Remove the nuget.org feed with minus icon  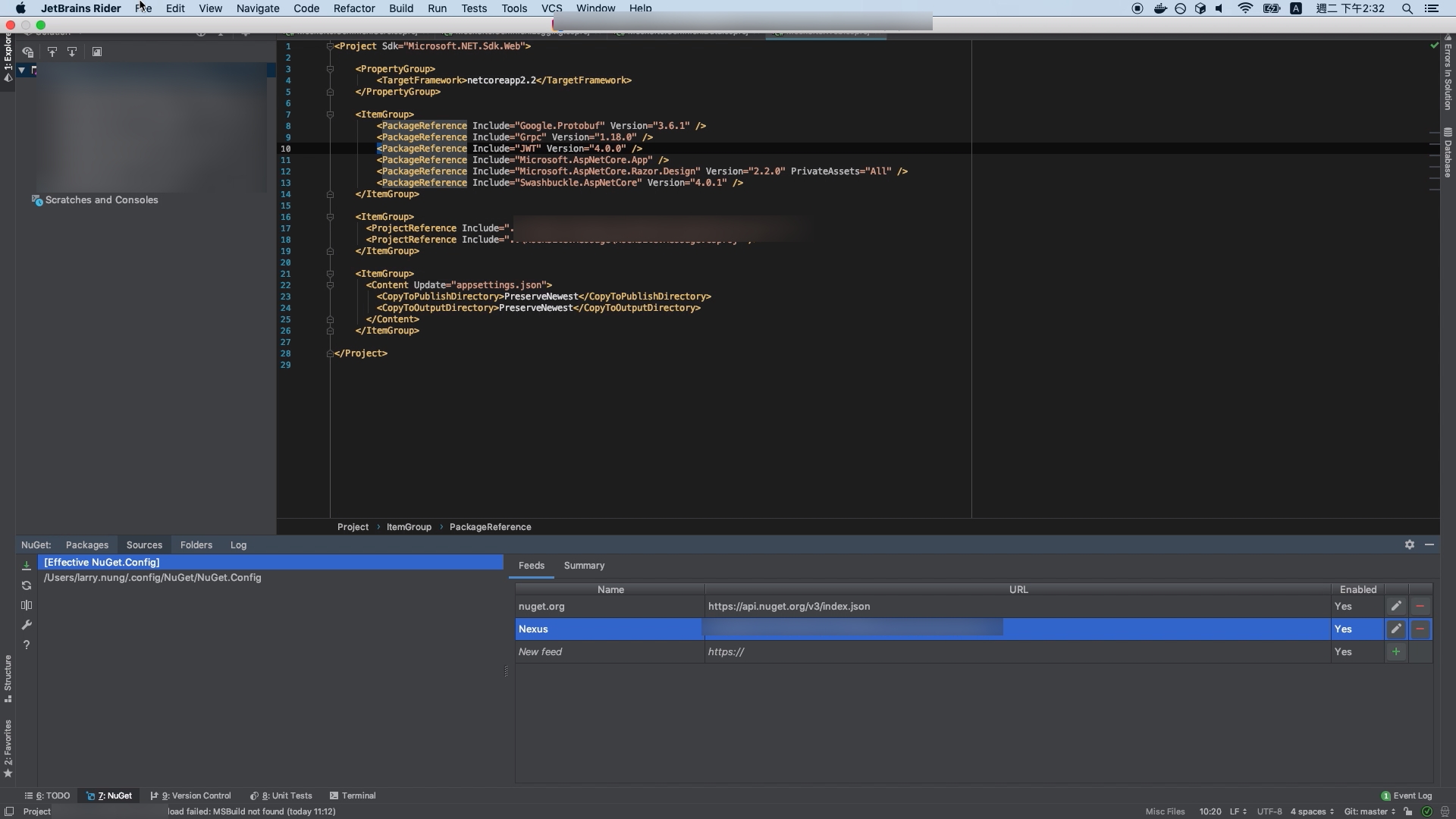coord(1420,607)
